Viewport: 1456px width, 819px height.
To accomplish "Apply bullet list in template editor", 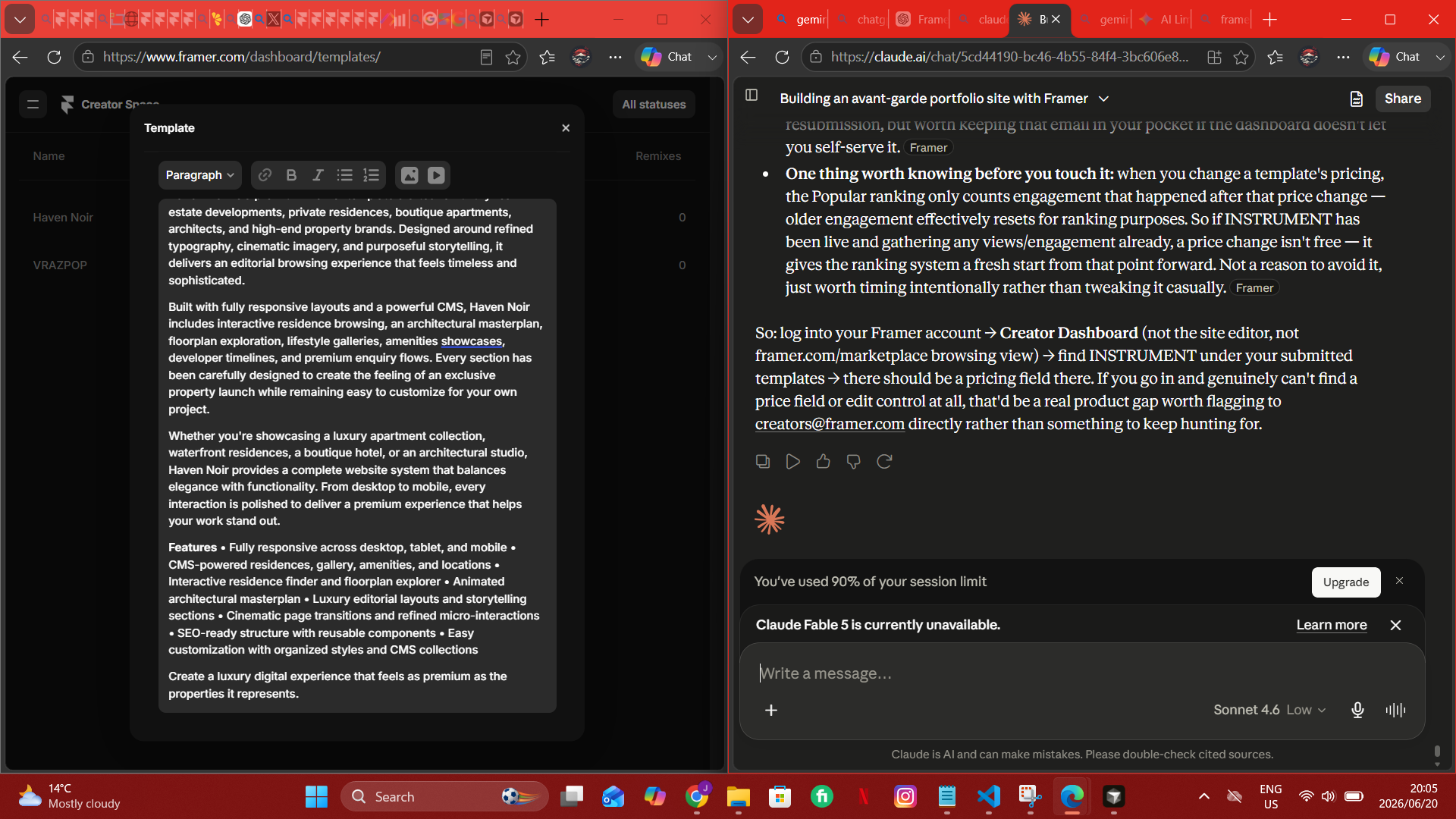I will pos(344,175).
